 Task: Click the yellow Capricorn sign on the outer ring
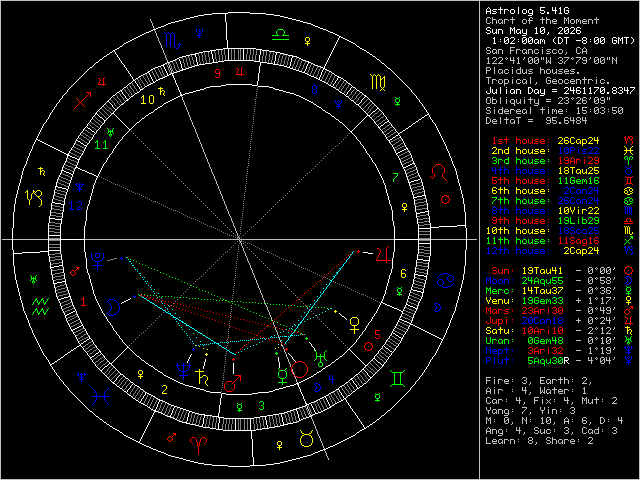point(34,198)
